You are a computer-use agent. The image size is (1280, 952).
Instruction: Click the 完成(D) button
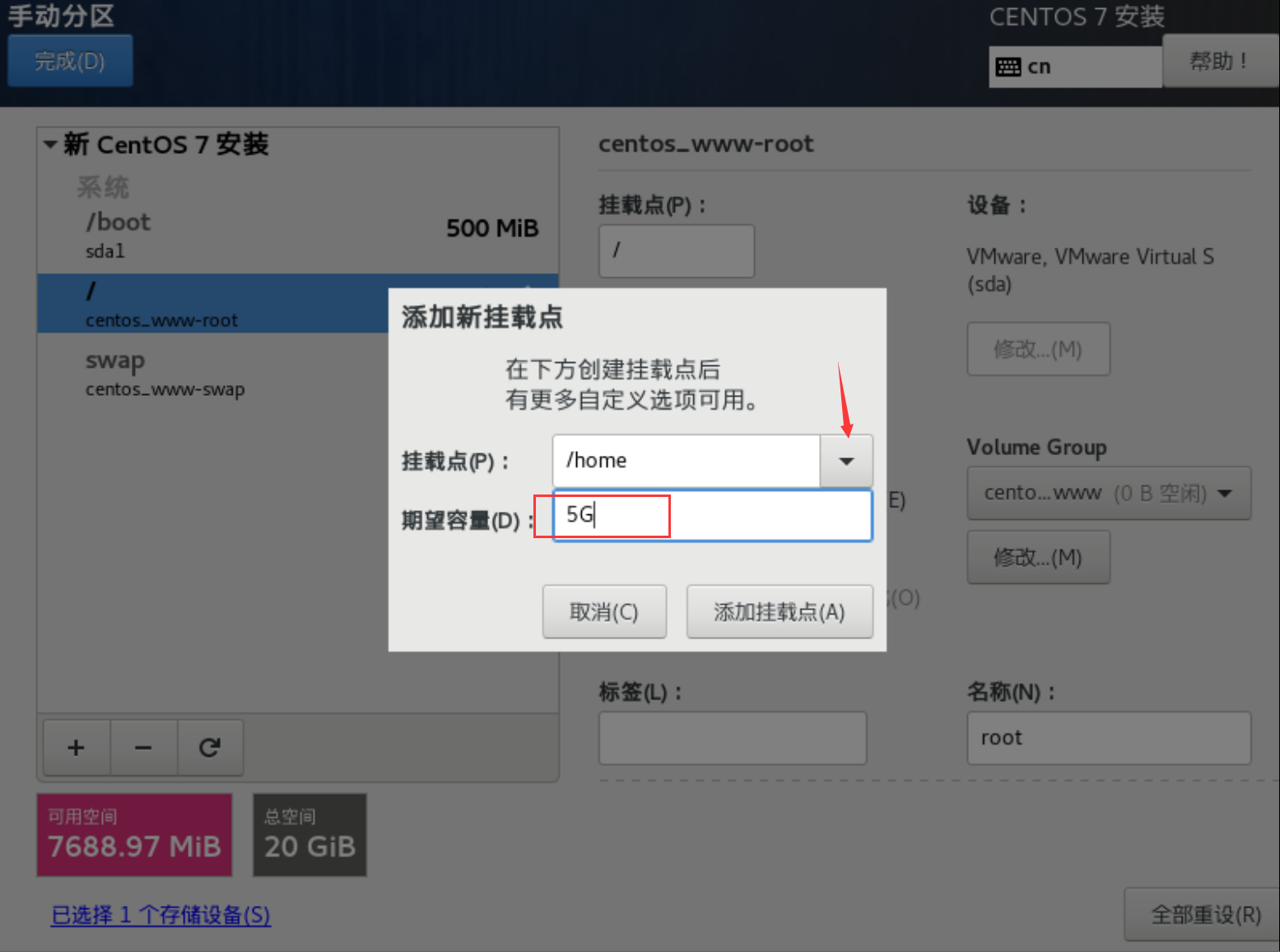[70, 61]
